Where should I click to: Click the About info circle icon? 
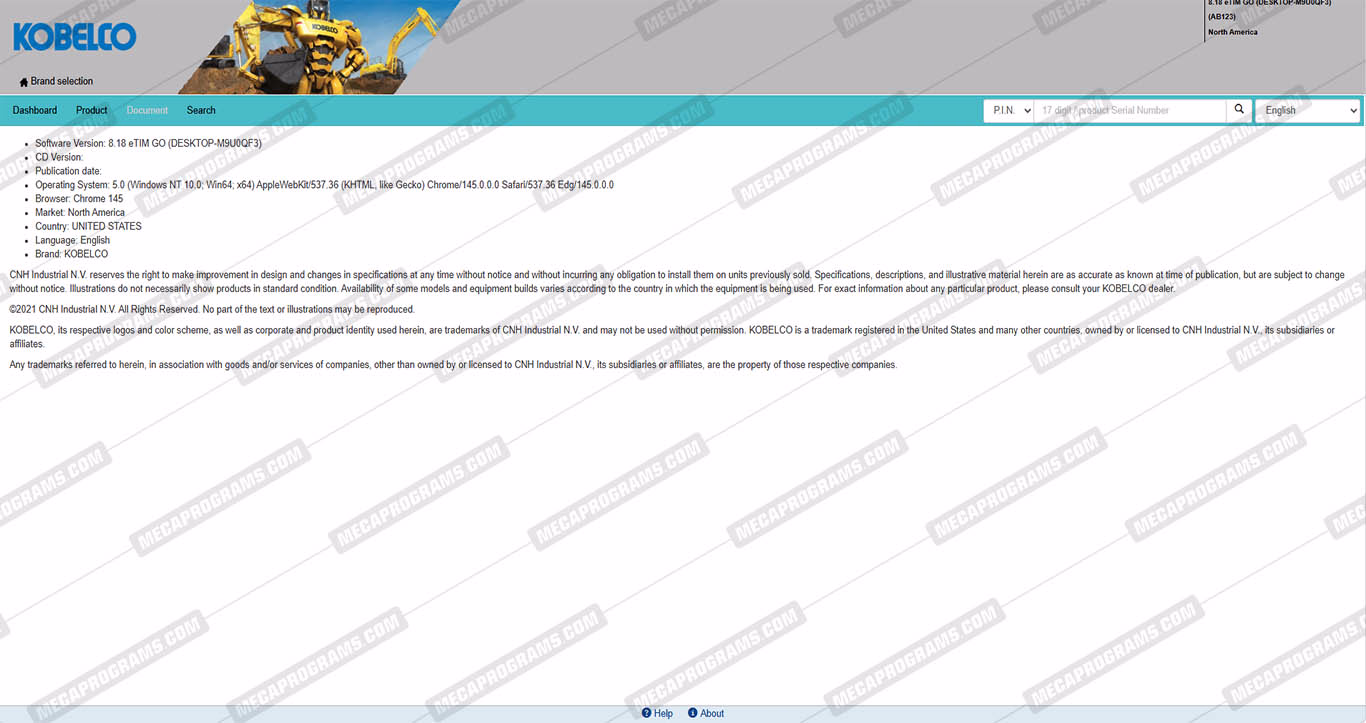pyautogui.click(x=693, y=713)
